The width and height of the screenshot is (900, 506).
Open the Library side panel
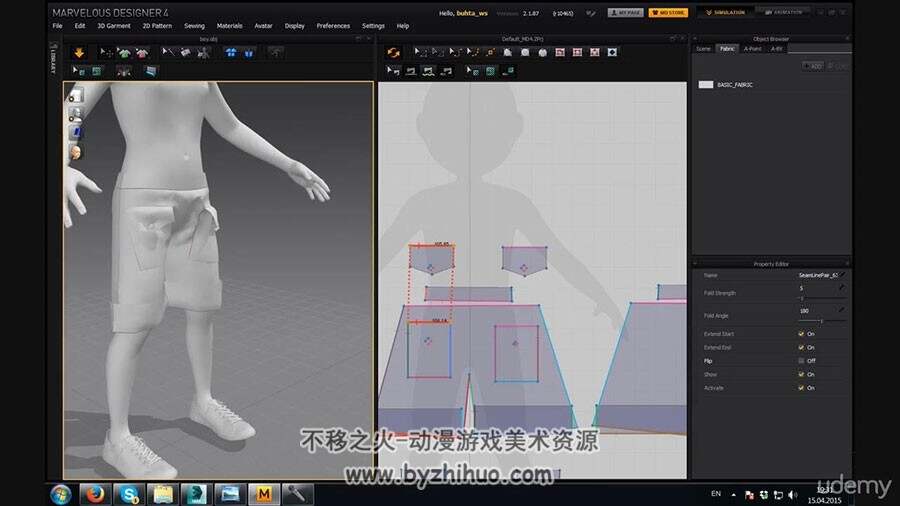click(53, 57)
